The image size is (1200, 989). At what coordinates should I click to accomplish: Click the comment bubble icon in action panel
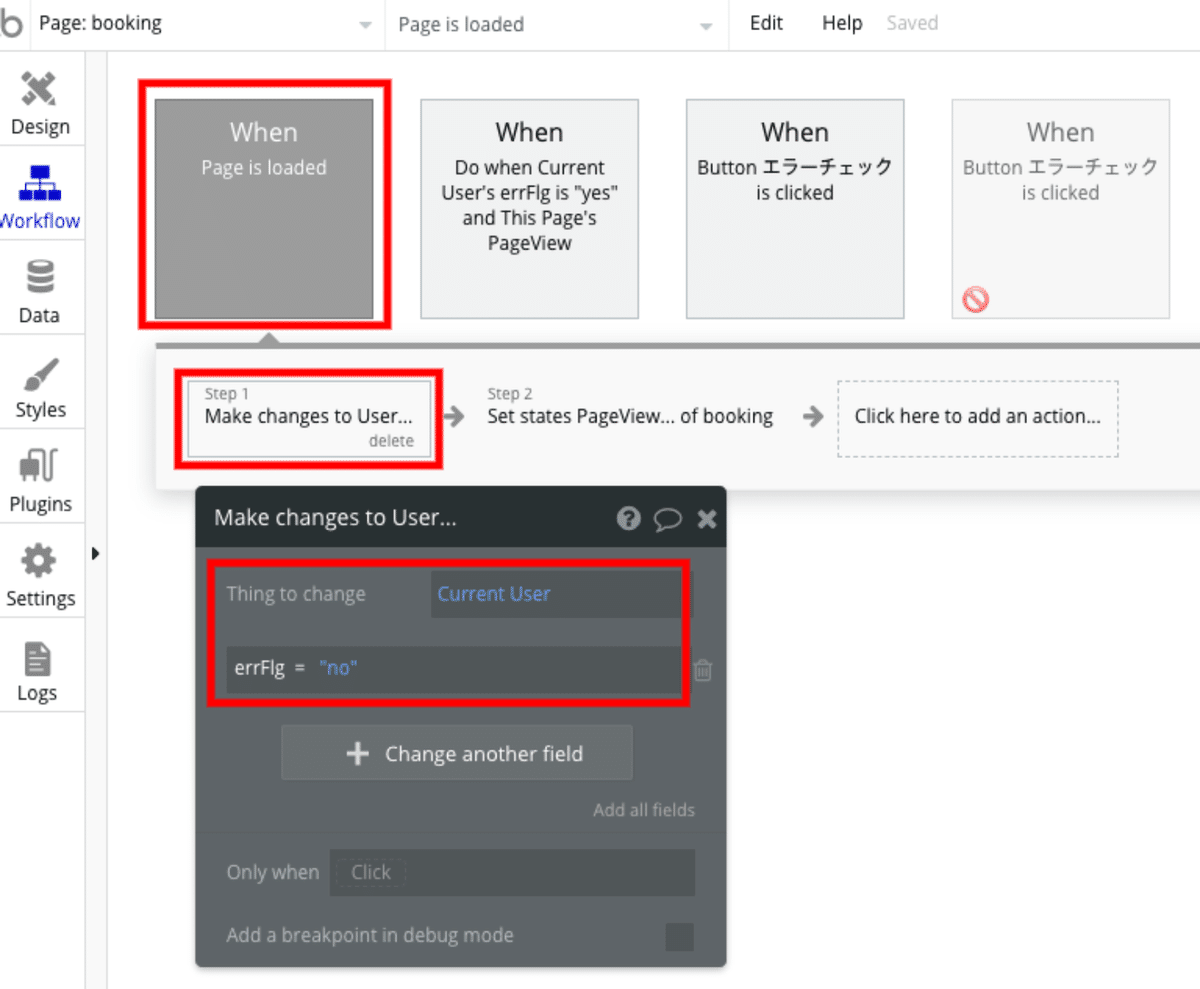667,518
